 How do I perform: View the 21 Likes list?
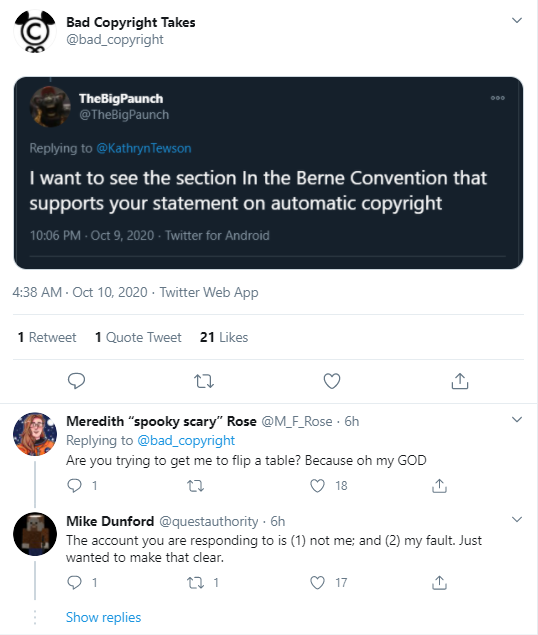pos(224,337)
